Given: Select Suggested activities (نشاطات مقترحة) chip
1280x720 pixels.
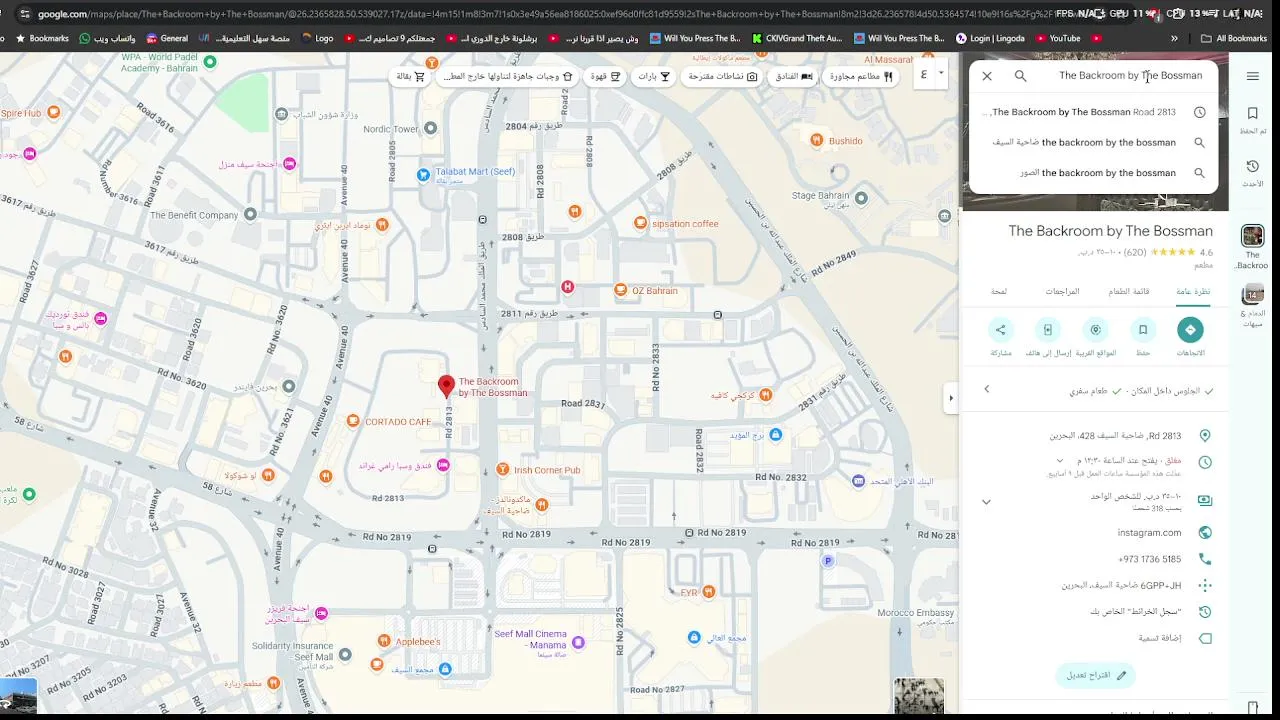Looking at the screenshot, I should click(x=721, y=76).
